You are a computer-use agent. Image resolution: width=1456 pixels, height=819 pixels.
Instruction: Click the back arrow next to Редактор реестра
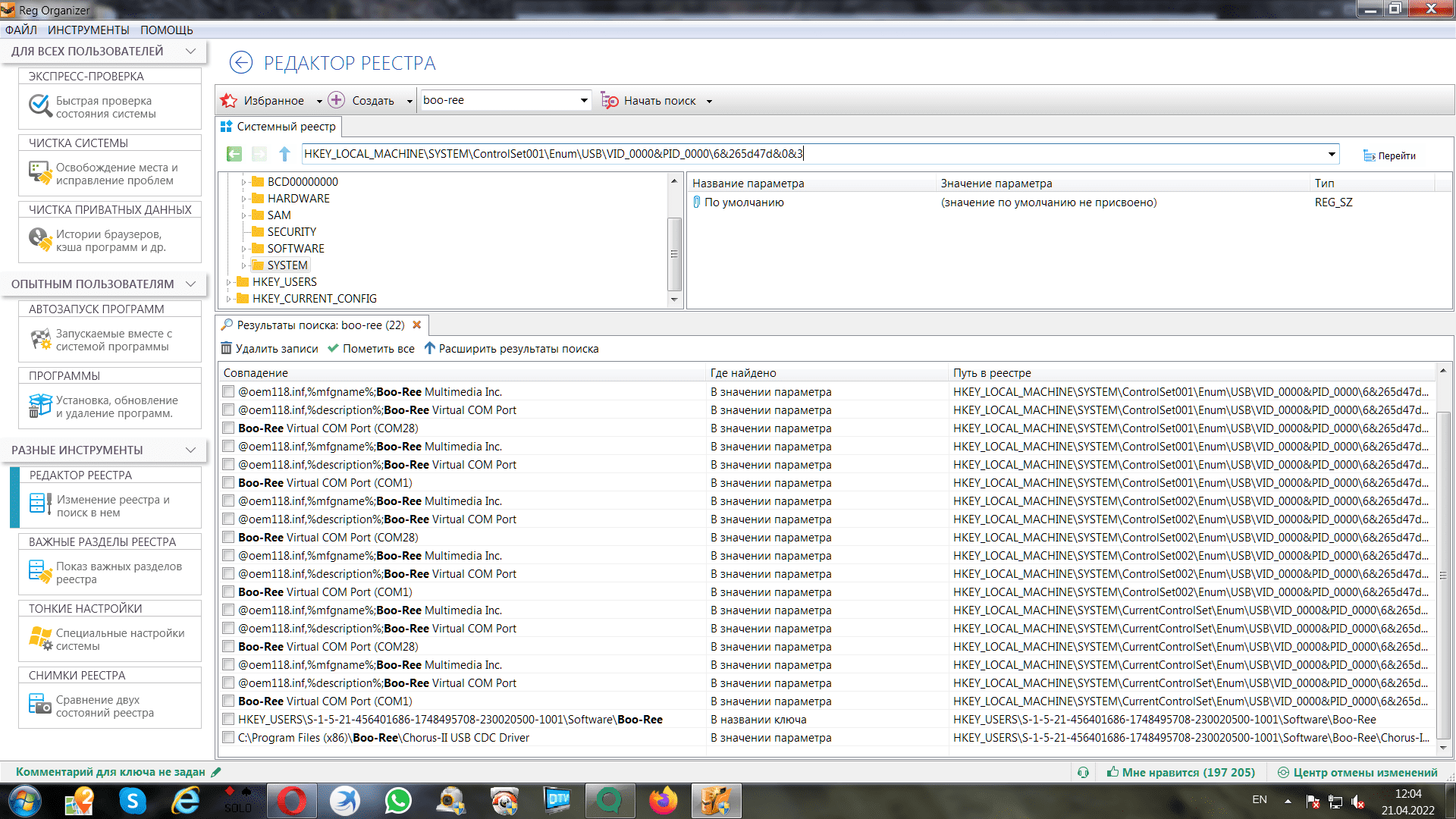tap(241, 63)
